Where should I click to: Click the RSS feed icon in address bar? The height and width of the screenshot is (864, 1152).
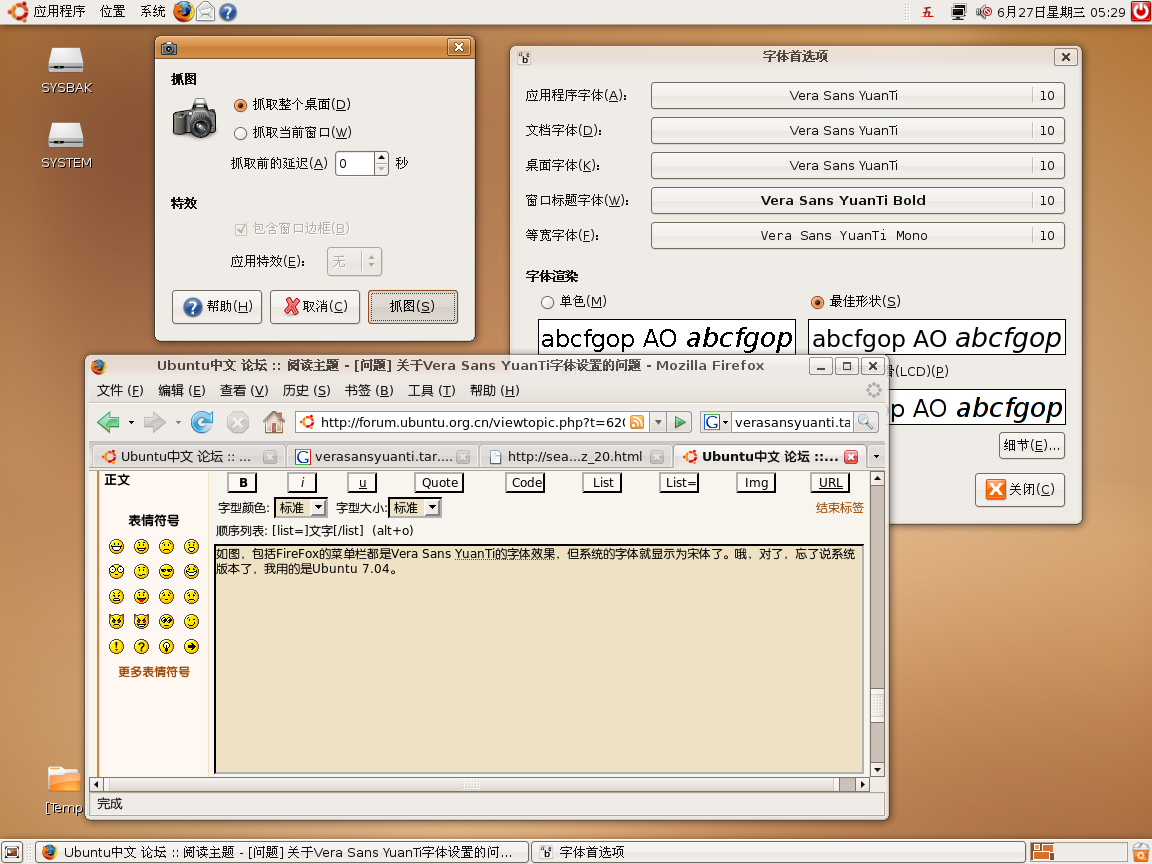pos(637,422)
